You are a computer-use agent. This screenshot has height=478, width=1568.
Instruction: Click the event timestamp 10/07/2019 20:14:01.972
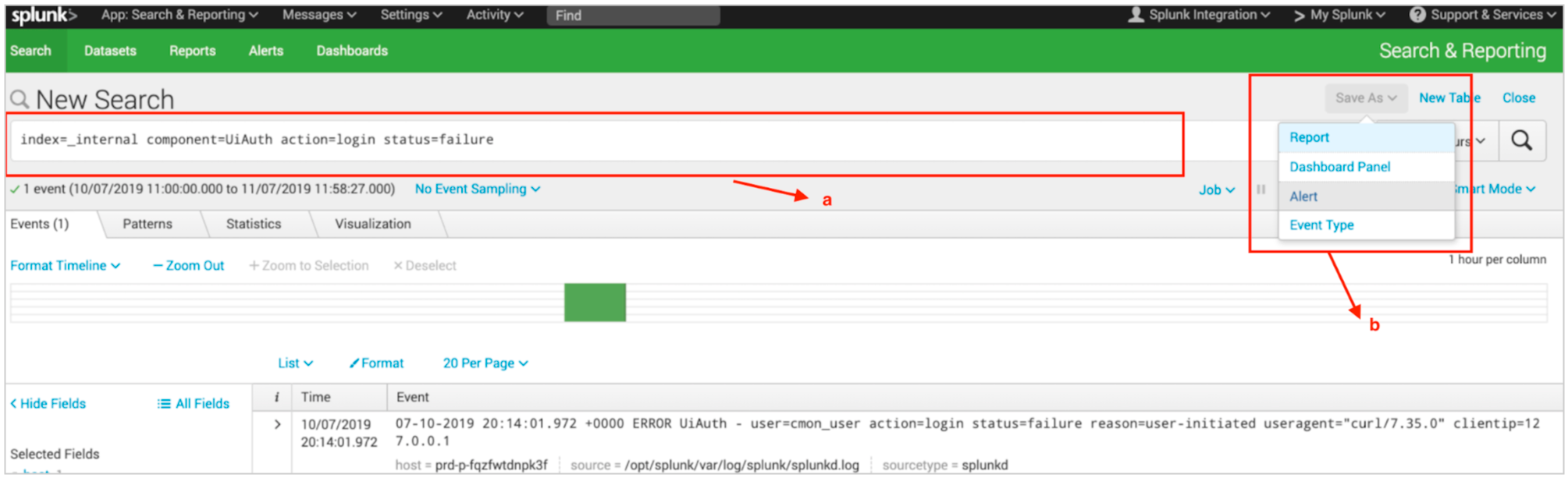point(340,434)
